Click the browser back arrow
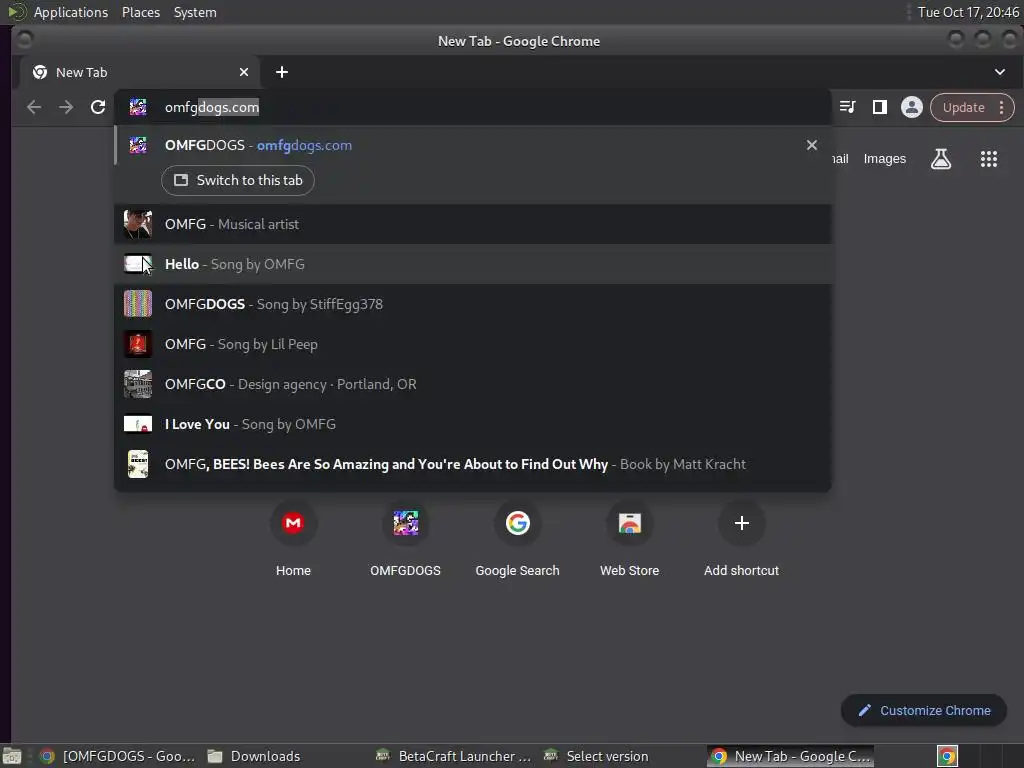The width and height of the screenshot is (1024, 768). click(x=34, y=107)
